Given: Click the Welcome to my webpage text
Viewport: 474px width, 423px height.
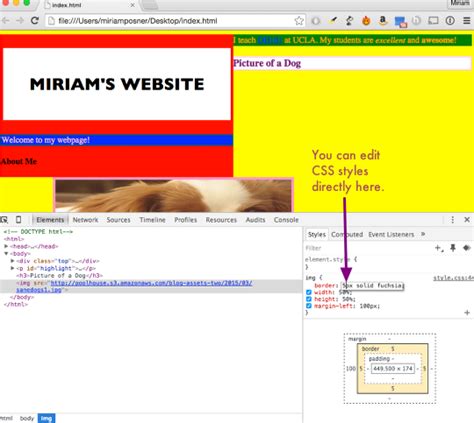Looking at the screenshot, I should (x=46, y=140).
